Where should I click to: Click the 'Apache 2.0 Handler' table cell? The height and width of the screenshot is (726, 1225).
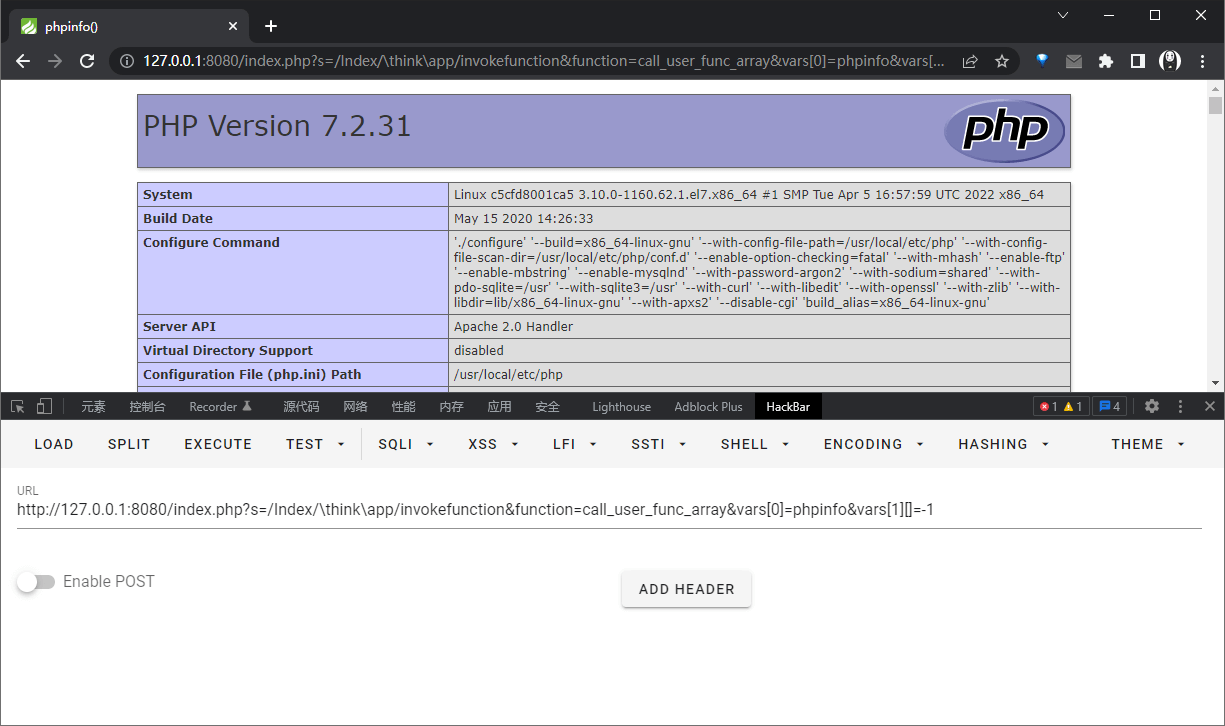pyautogui.click(x=760, y=327)
